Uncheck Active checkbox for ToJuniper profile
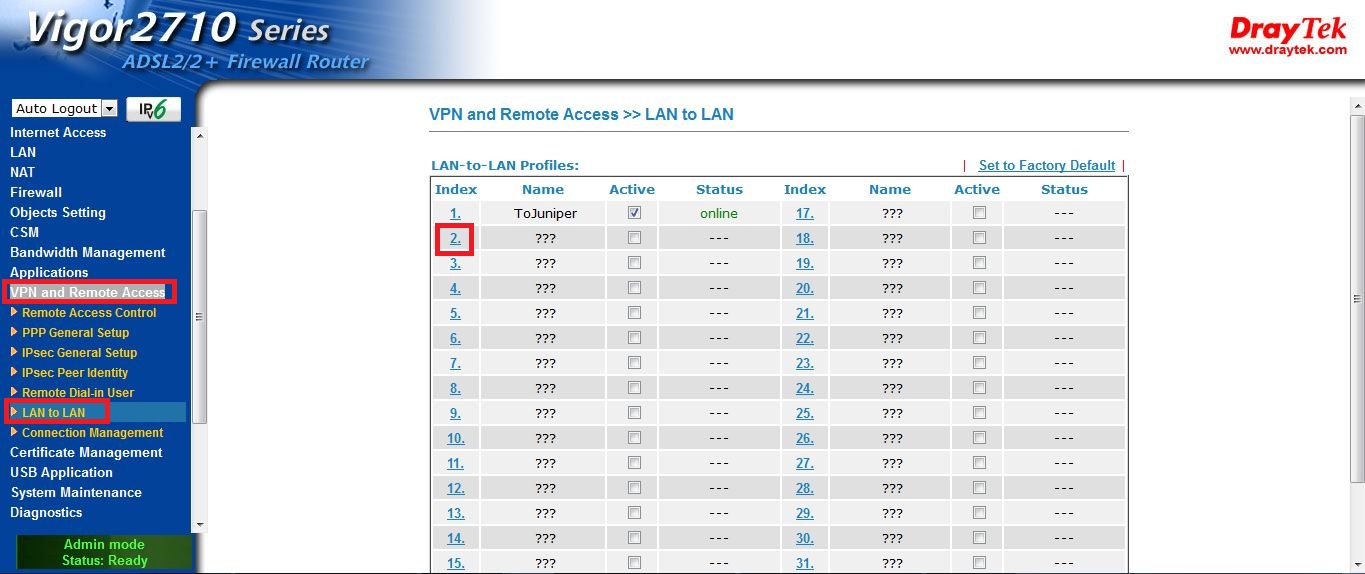 click(634, 213)
